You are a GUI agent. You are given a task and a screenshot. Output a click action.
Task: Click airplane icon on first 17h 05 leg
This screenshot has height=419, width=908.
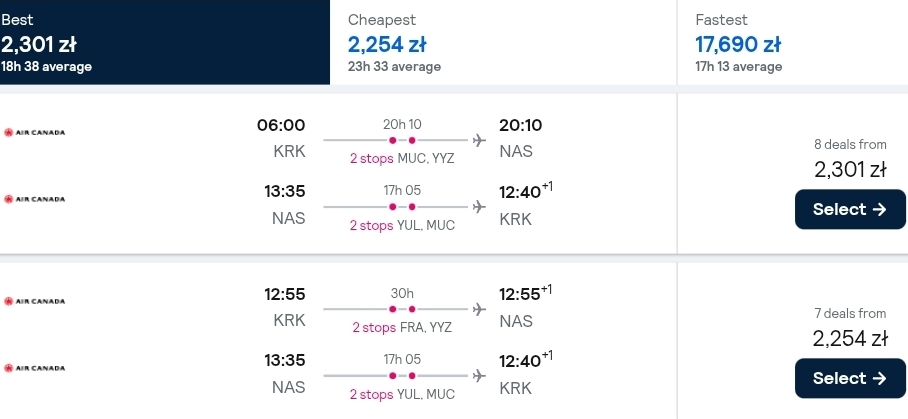(x=479, y=207)
